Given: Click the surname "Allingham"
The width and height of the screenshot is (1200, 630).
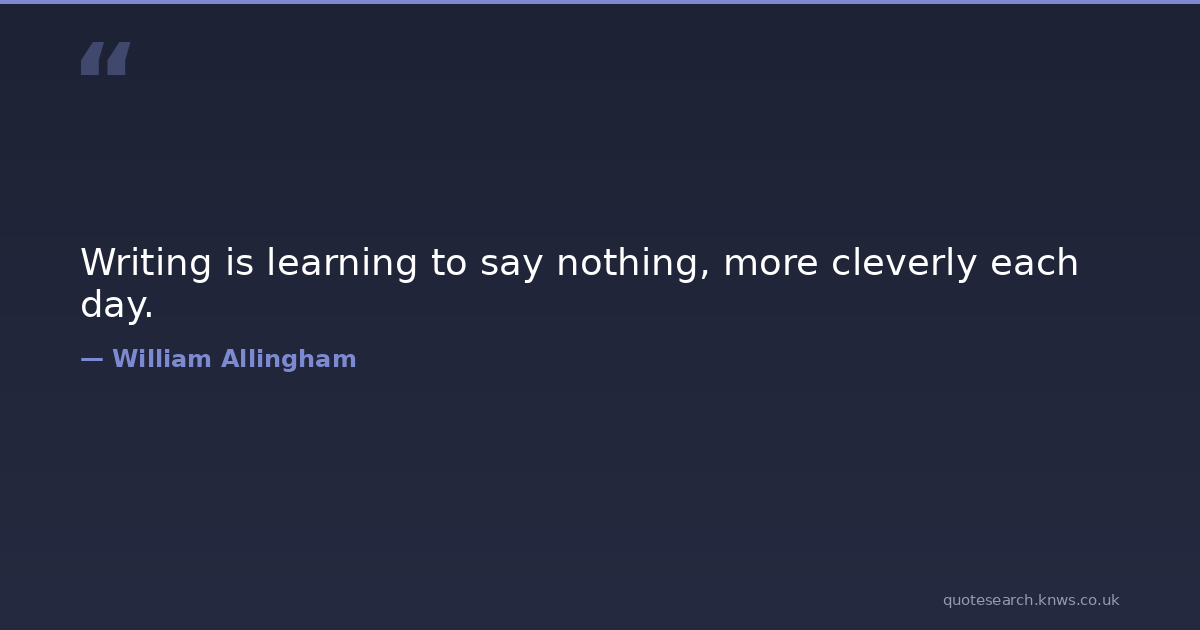Looking at the screenshot, I should pos(288,360).
